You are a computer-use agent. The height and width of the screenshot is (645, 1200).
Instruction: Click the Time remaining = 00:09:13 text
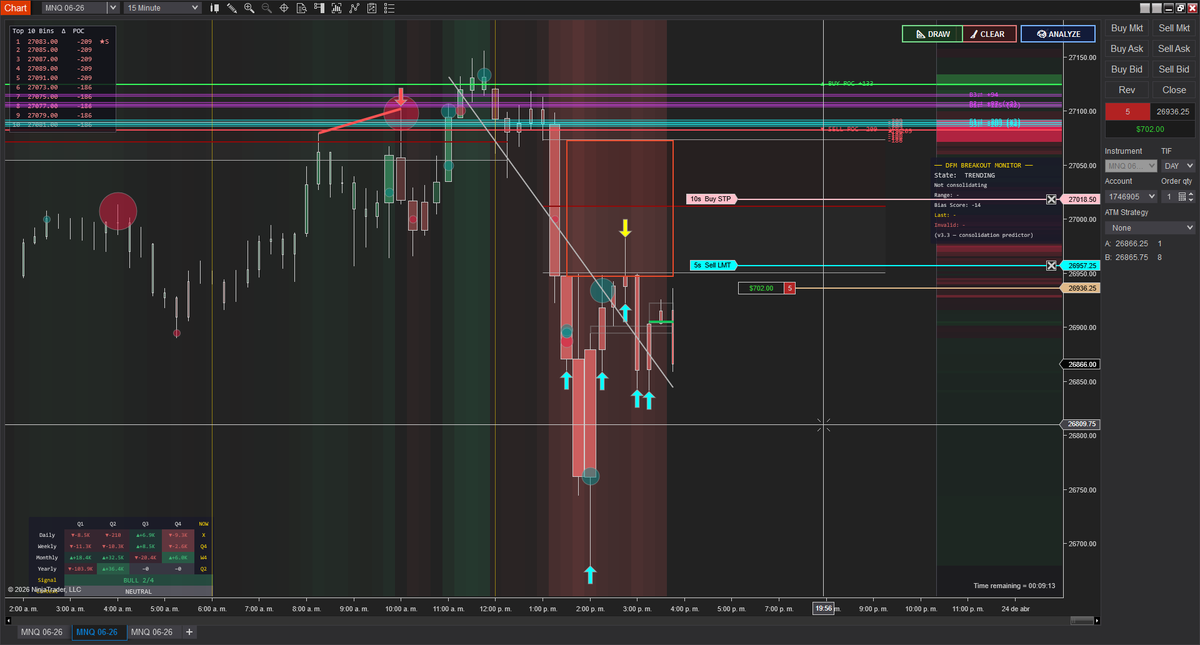tap(1014, 586)
